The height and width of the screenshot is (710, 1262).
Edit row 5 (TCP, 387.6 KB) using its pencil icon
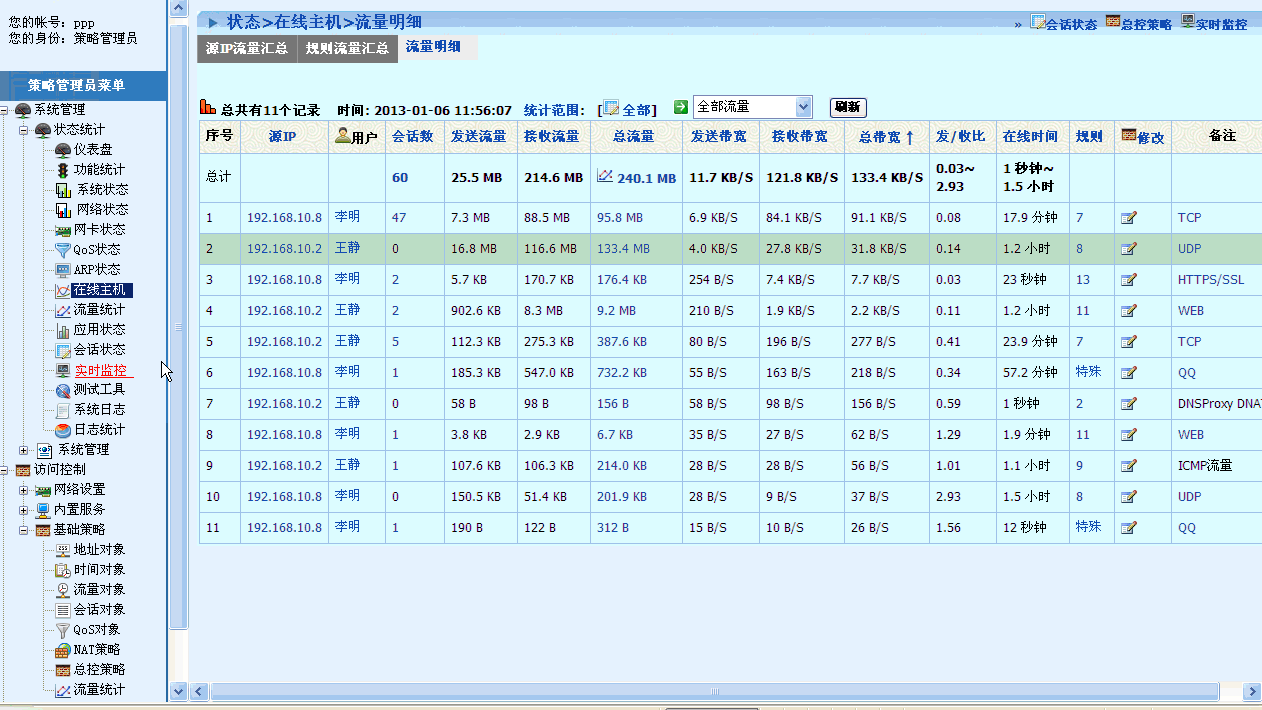click(x=1129, y=342)
